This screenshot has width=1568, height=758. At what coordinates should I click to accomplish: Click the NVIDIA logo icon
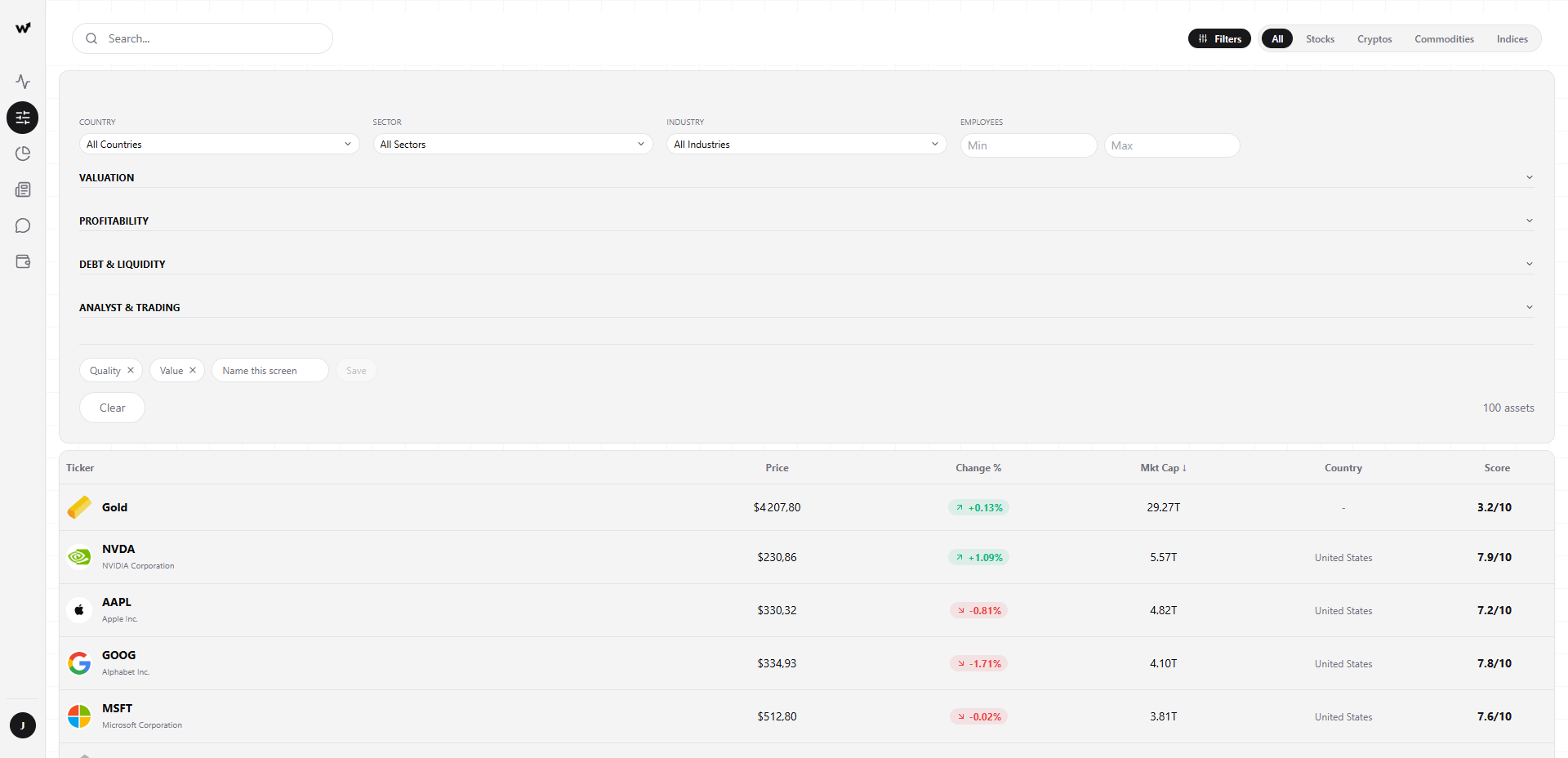point(79,557)
